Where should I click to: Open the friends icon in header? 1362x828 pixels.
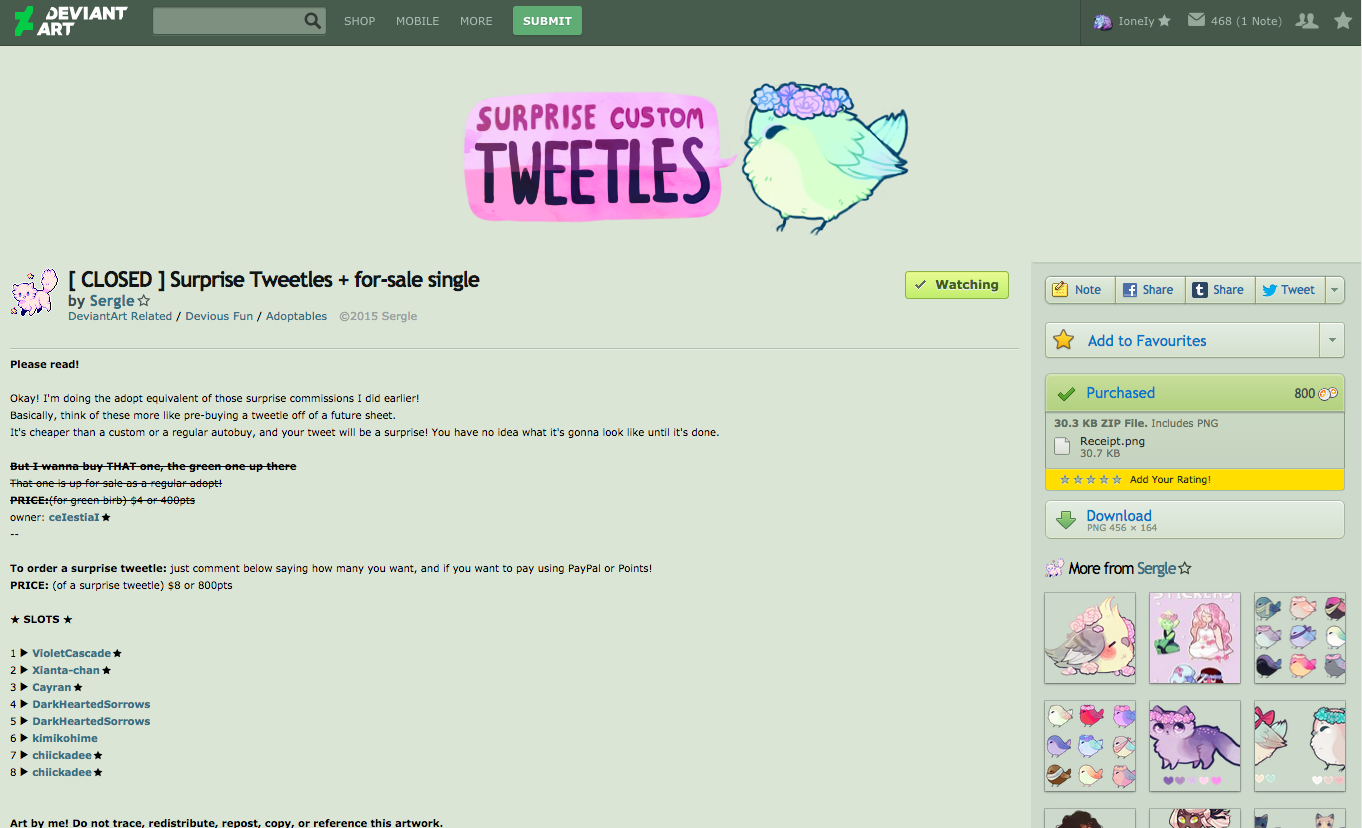(x=1306, y=20)
